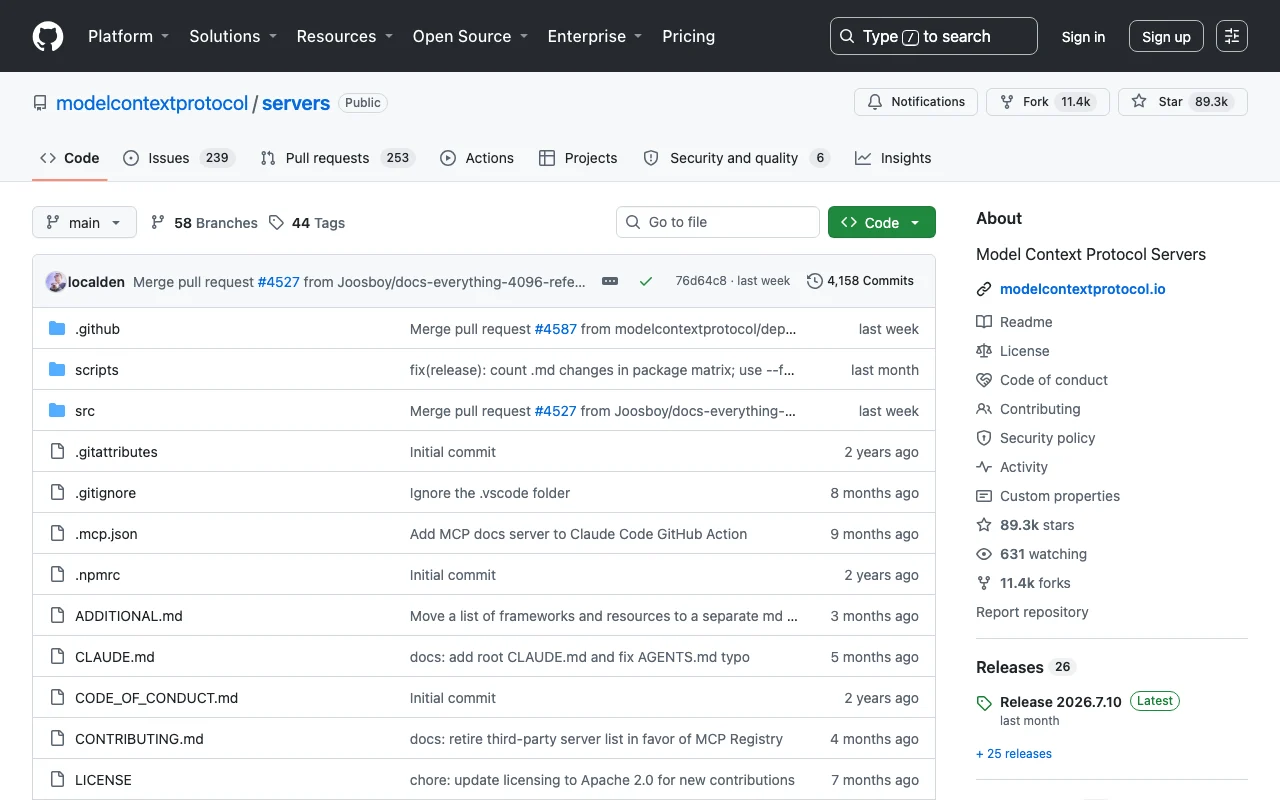
Task: Switch to the Actions tab
Action: pos(477,158)
